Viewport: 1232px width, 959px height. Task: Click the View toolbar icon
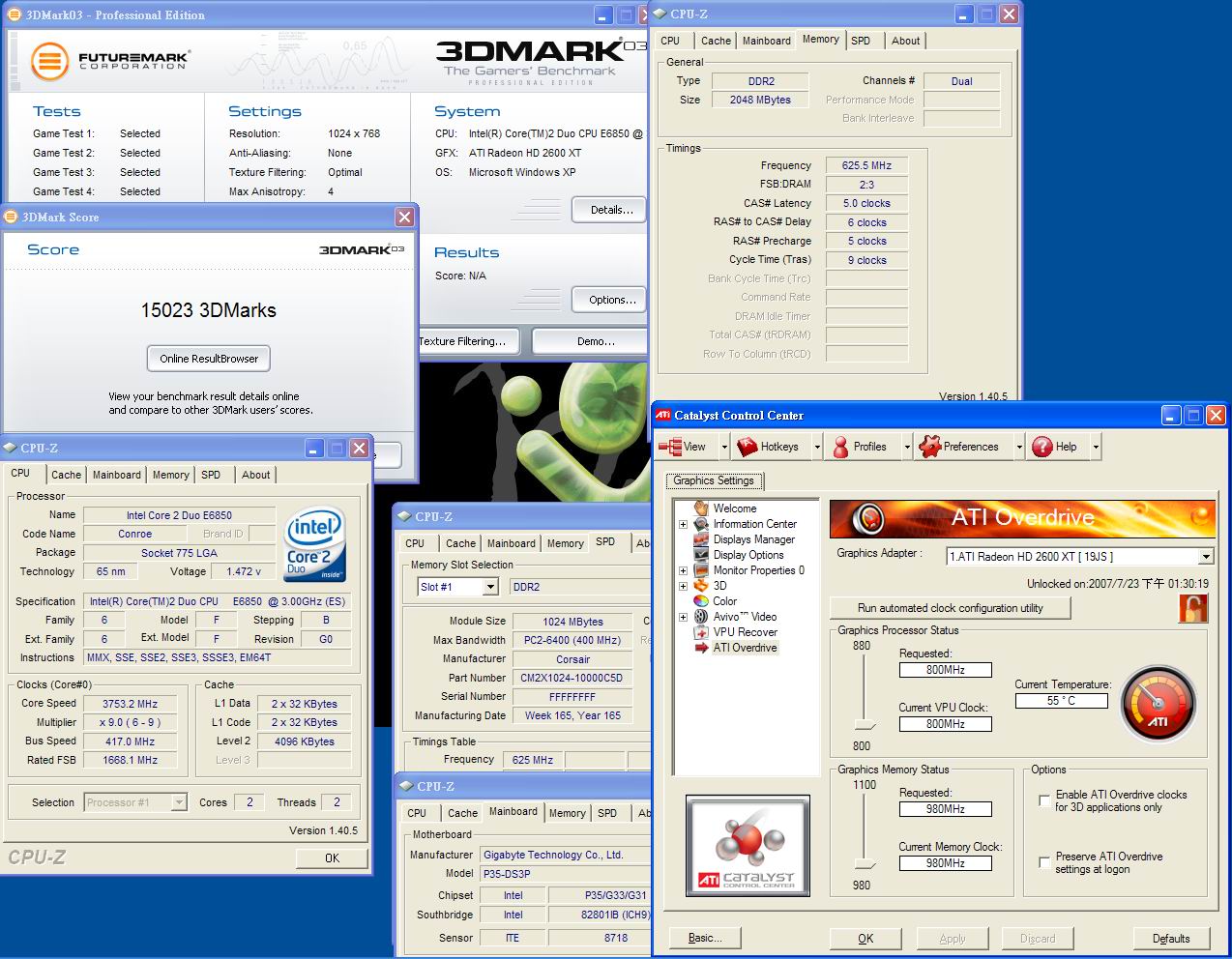tap(670, 447)
